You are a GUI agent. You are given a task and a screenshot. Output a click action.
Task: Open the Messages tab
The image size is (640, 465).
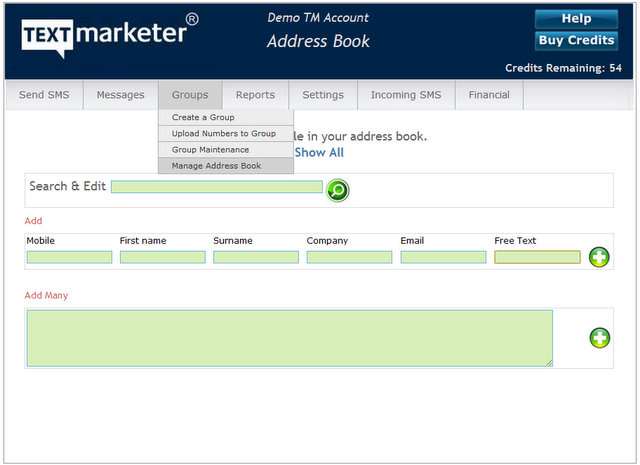(120, 95)
